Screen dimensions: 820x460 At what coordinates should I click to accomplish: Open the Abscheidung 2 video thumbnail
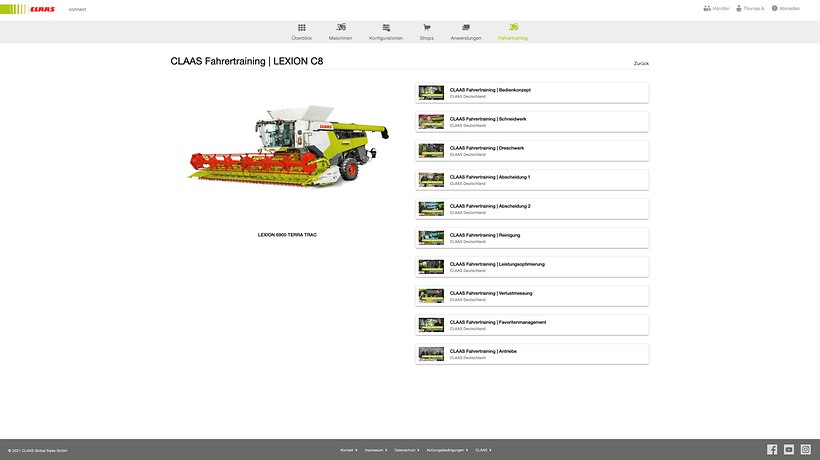pos(431,209)
